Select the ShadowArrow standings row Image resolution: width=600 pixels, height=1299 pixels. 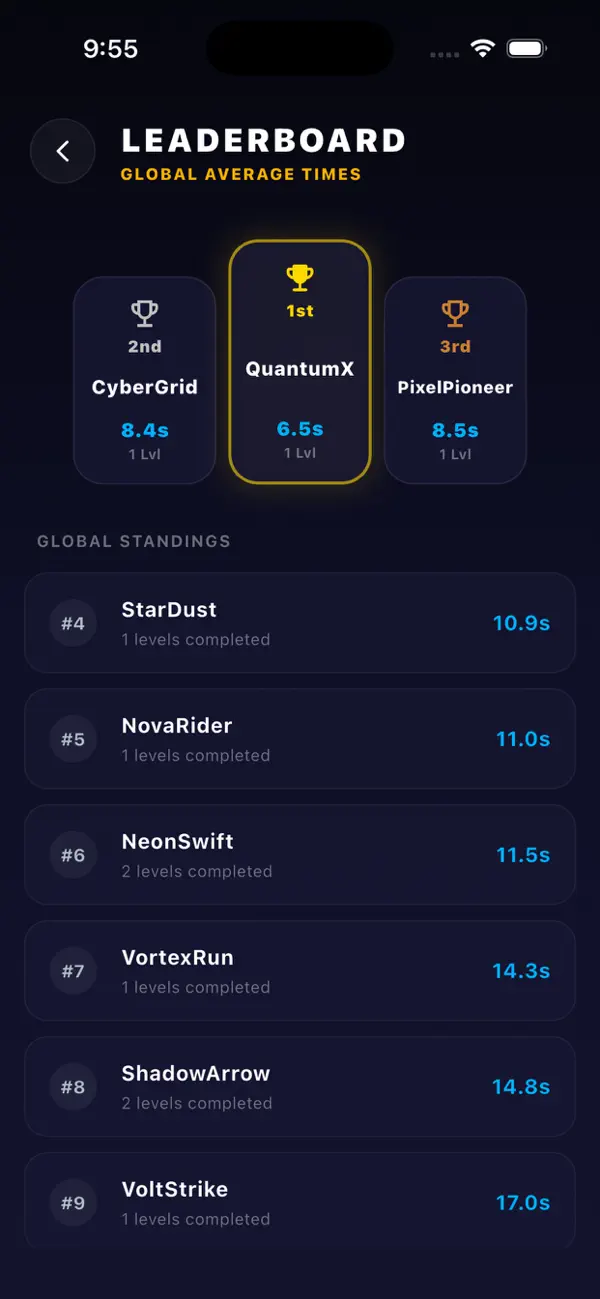(x=300, y=1087)
